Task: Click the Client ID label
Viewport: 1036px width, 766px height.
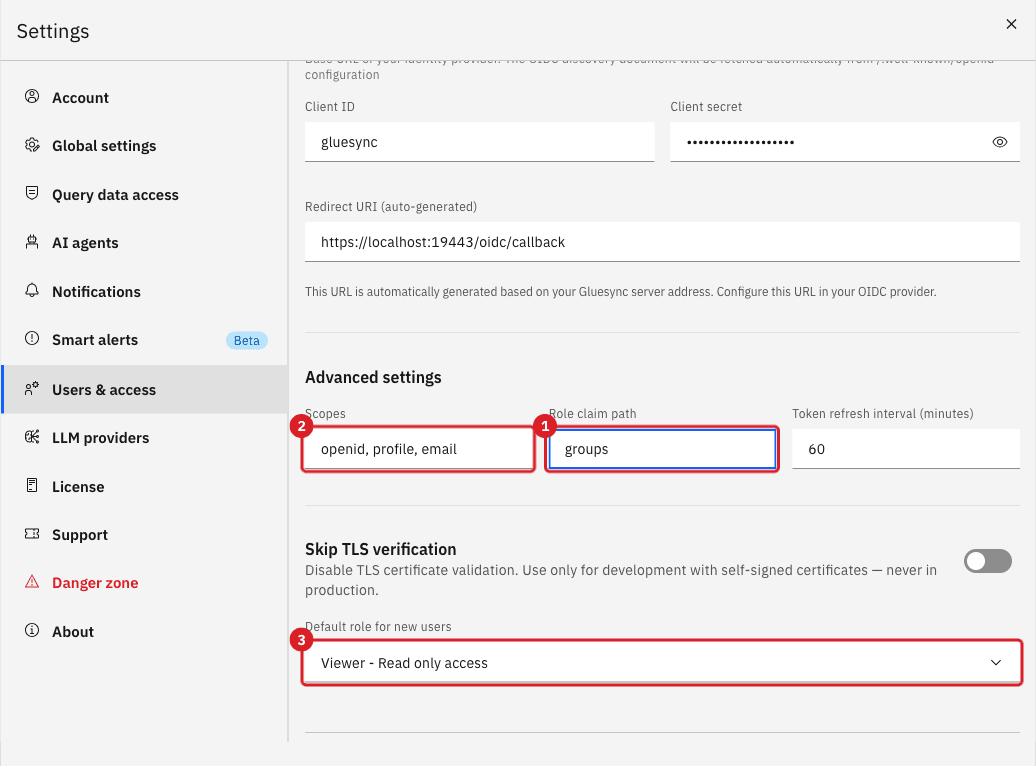Action: (330, 106)
